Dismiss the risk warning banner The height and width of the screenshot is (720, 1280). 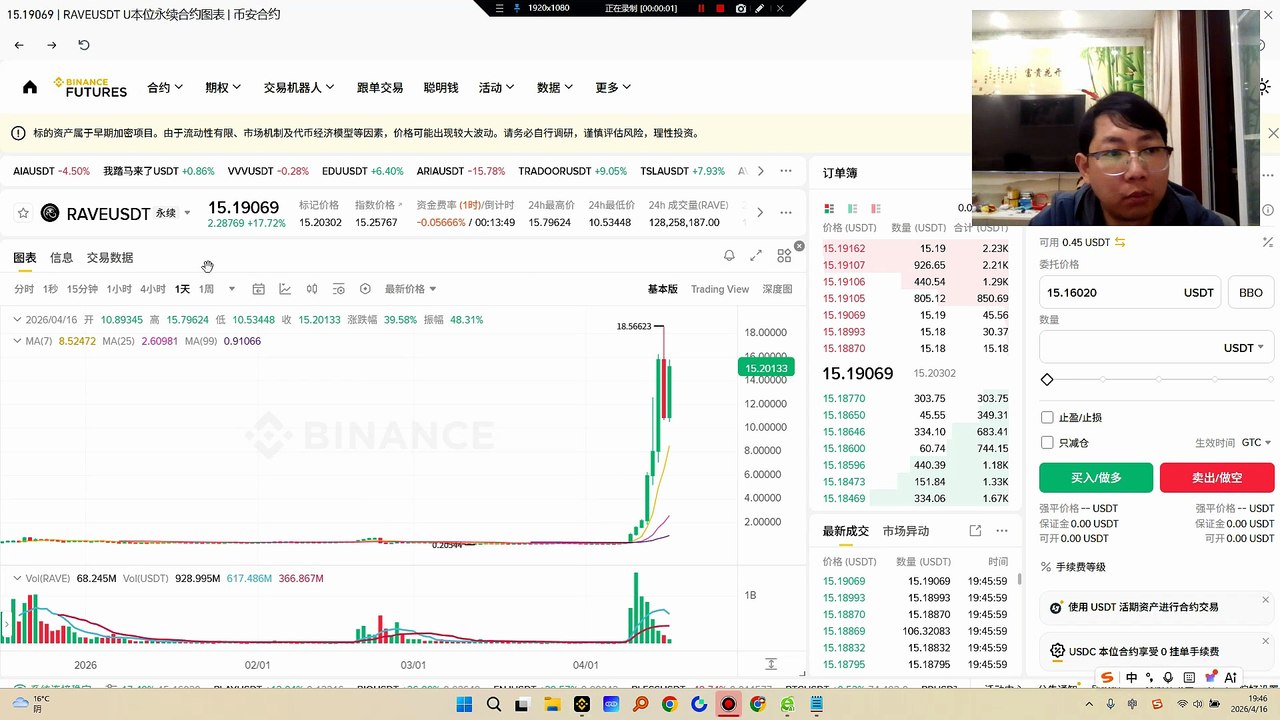[x=1272, y=133]
